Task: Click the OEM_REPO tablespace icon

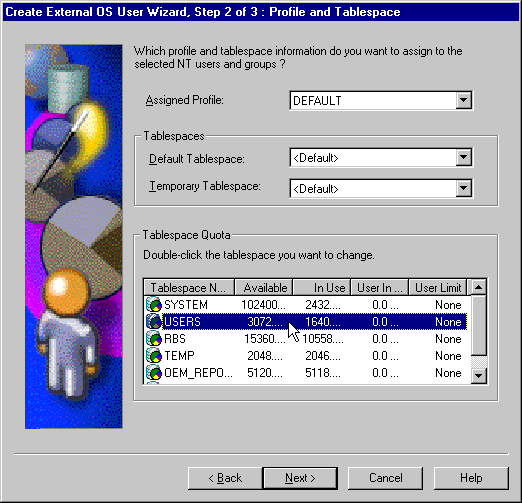Action: tap(154, 372)
